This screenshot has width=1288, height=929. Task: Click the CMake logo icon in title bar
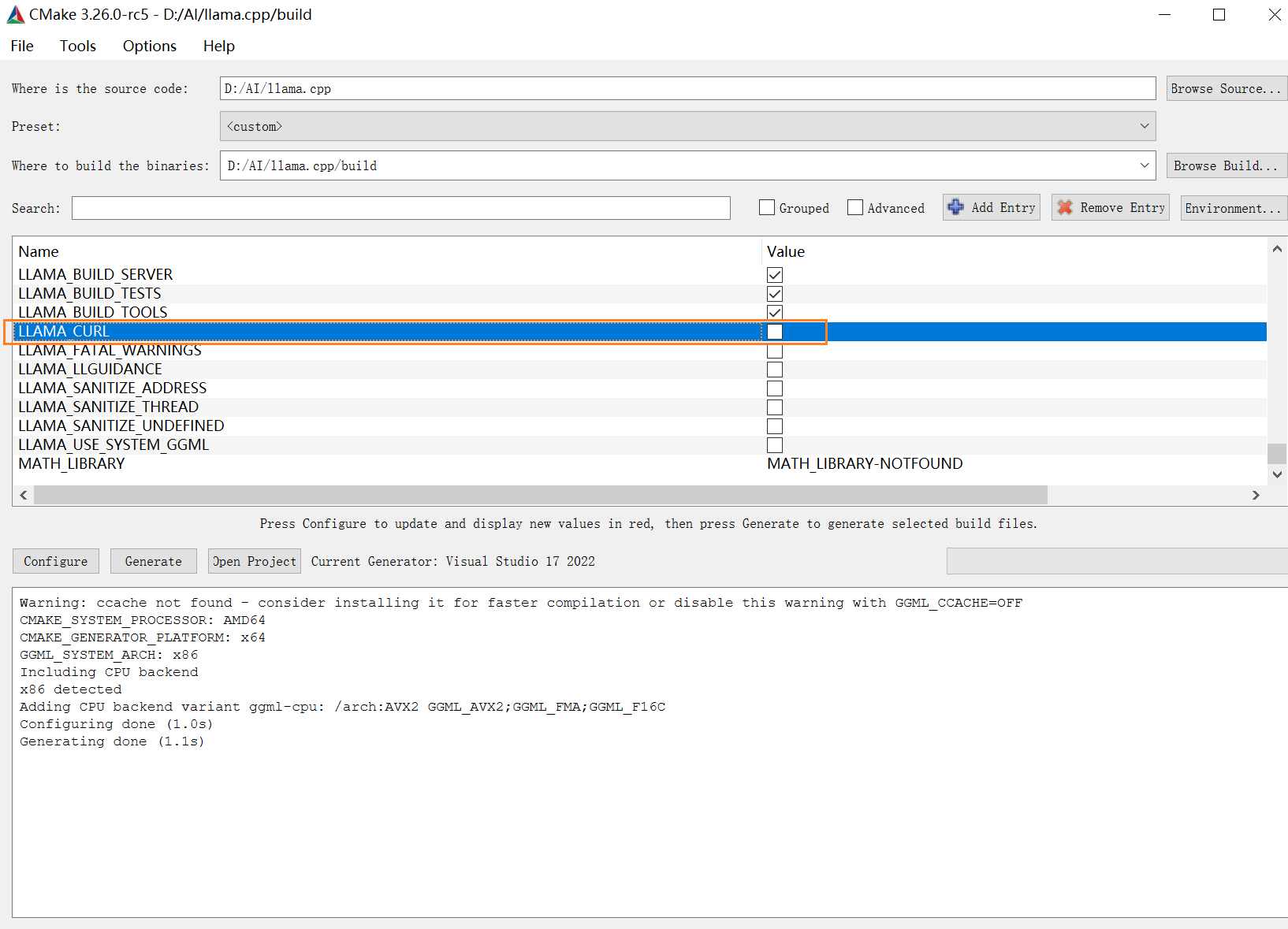pyautogui.click(x=16, y=15)
